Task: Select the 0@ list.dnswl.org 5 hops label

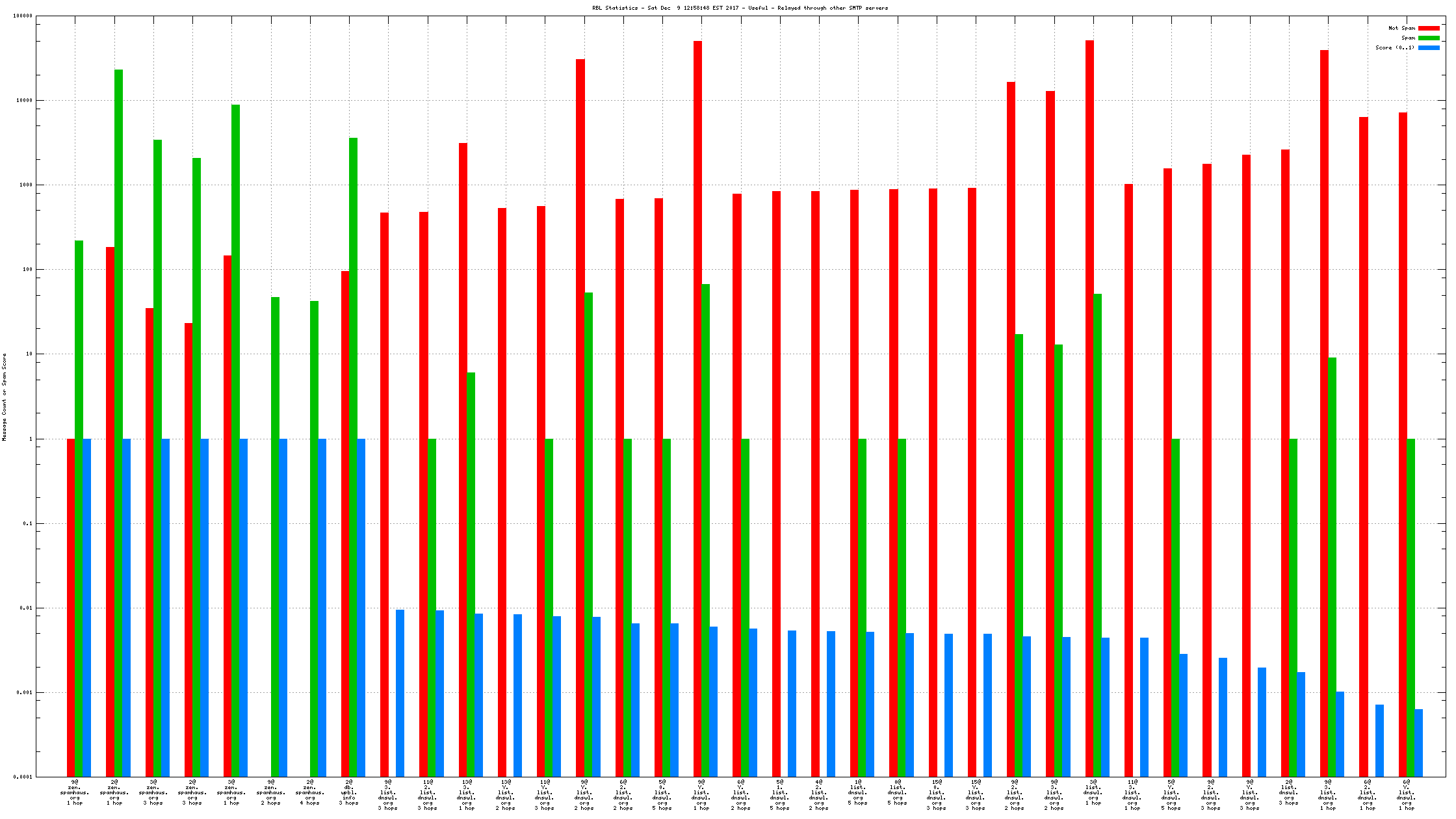Action: click(898, 792)
